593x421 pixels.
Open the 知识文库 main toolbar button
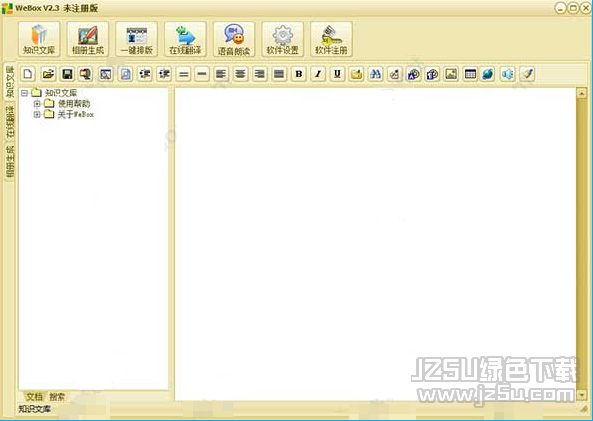(39, 39)
